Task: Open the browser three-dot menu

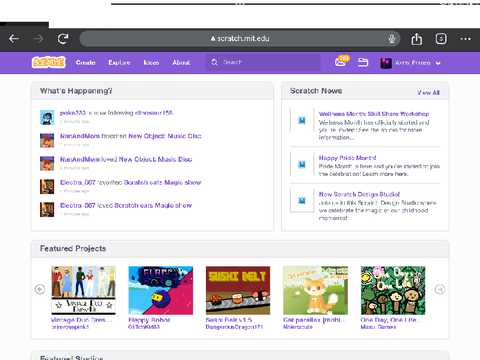Action: [465, 39]
